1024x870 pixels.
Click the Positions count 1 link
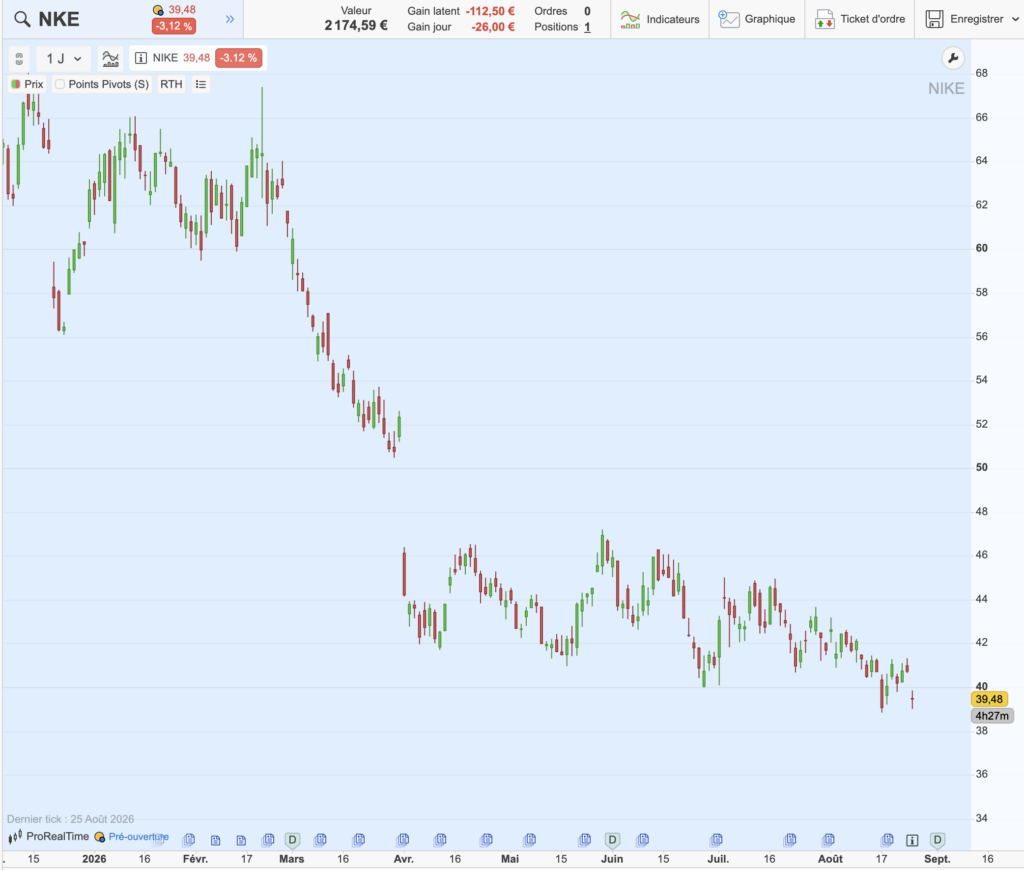click(587, 27)
